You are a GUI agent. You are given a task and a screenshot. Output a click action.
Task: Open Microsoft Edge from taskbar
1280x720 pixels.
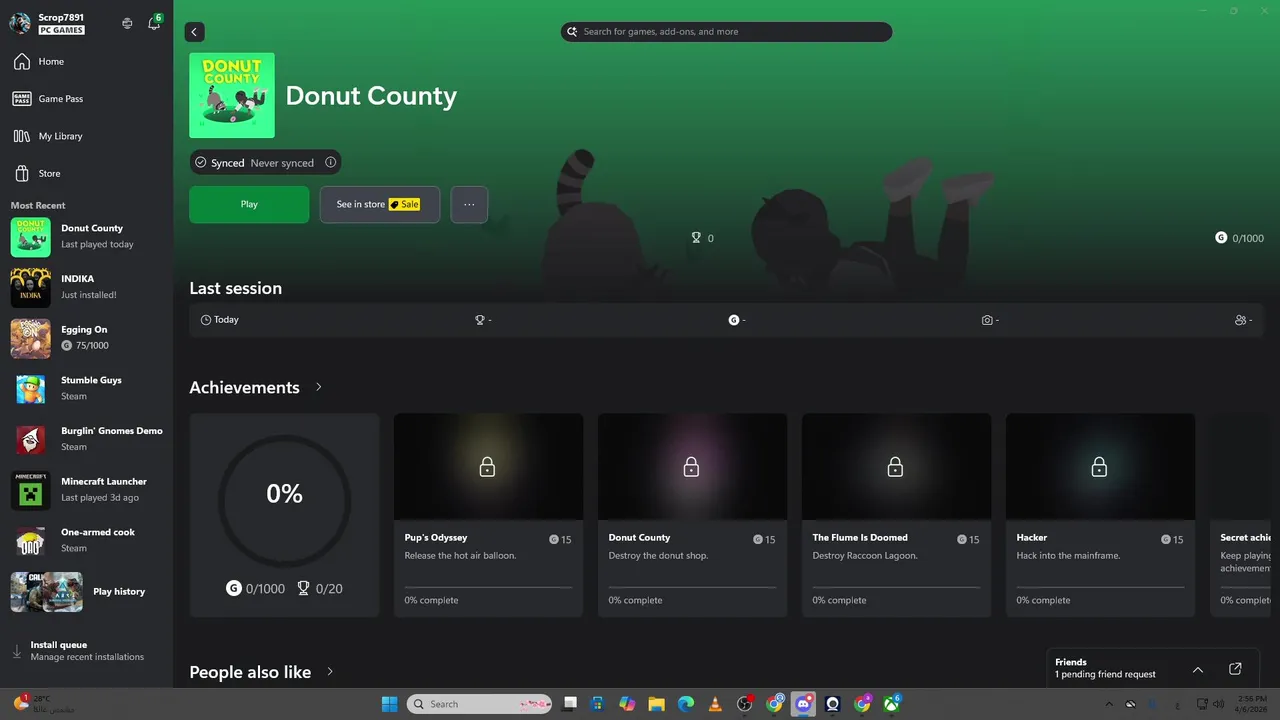pyautogui.click(x=686, y=704)
